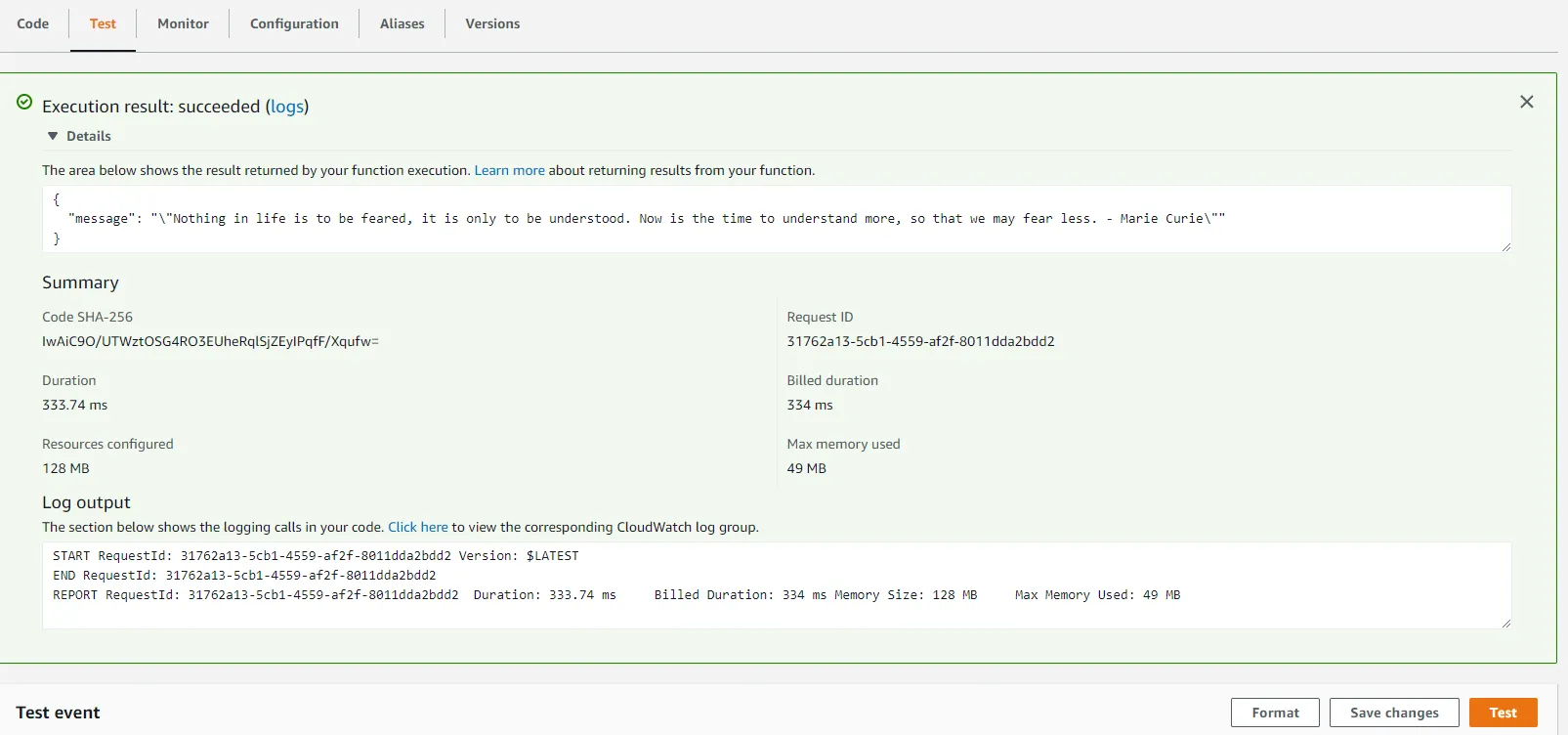Image resolution: width=1568 pixels, height=735 pixels.
Task: Click the Request ID value in Summary
Action: point(920,341)
